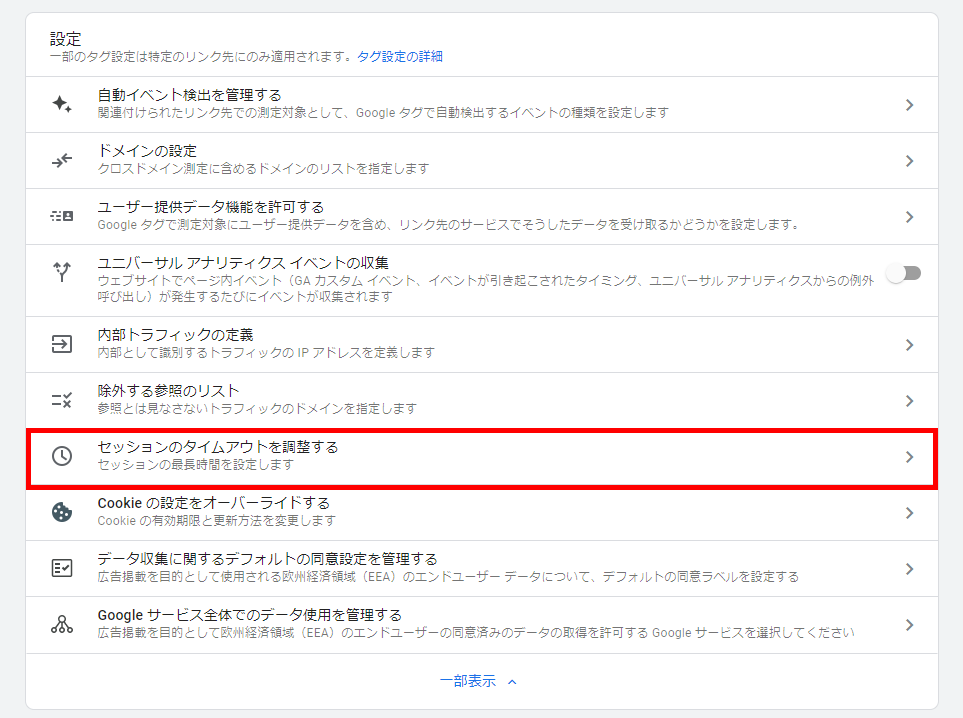Image resolution: width=963 pixels, height=718 pixels.
Task: Open chevron for データ収集に関するデフォルトの同意設定
Action: pos(910,569)
